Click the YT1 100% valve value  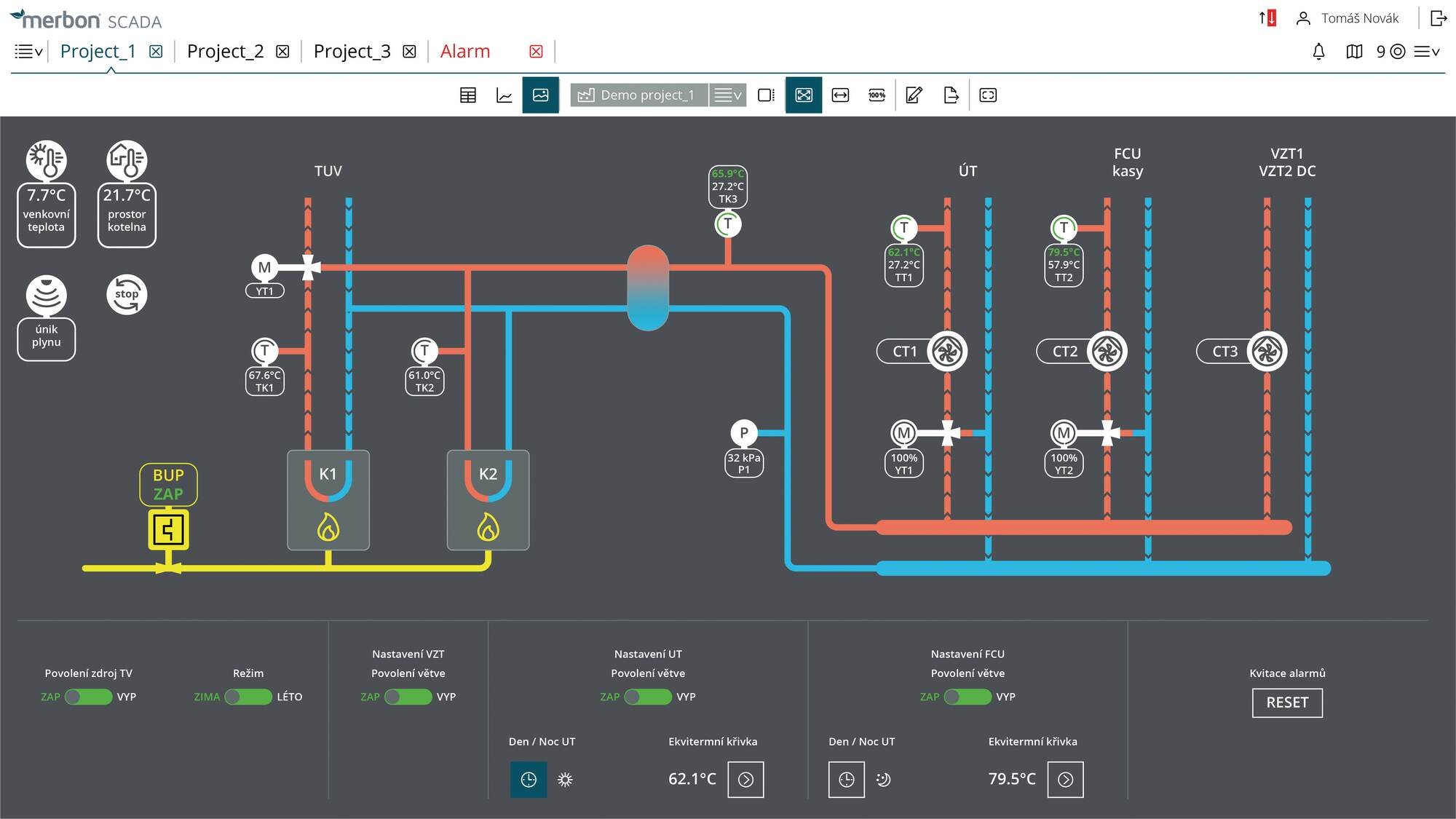pos(903,464)
